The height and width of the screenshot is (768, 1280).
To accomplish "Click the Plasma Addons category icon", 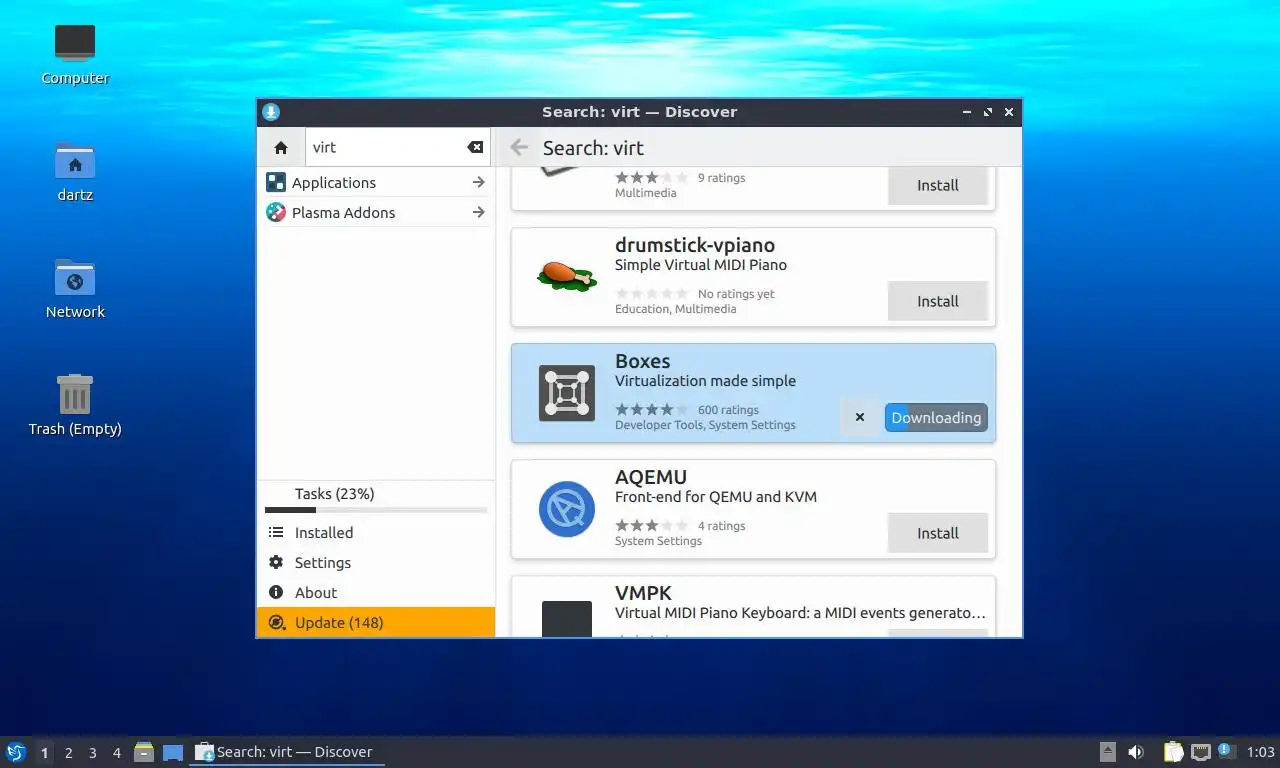I will (276, 212).
